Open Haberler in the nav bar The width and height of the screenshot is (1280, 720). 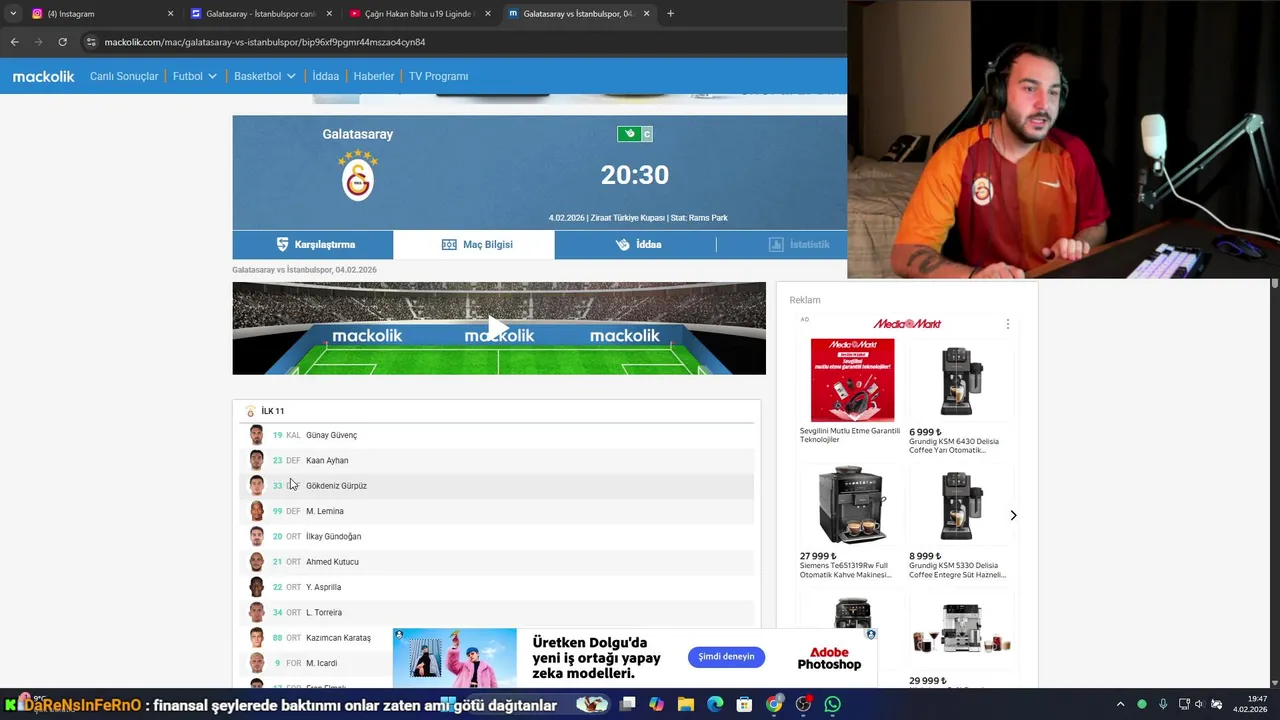(x=374, y=76)
